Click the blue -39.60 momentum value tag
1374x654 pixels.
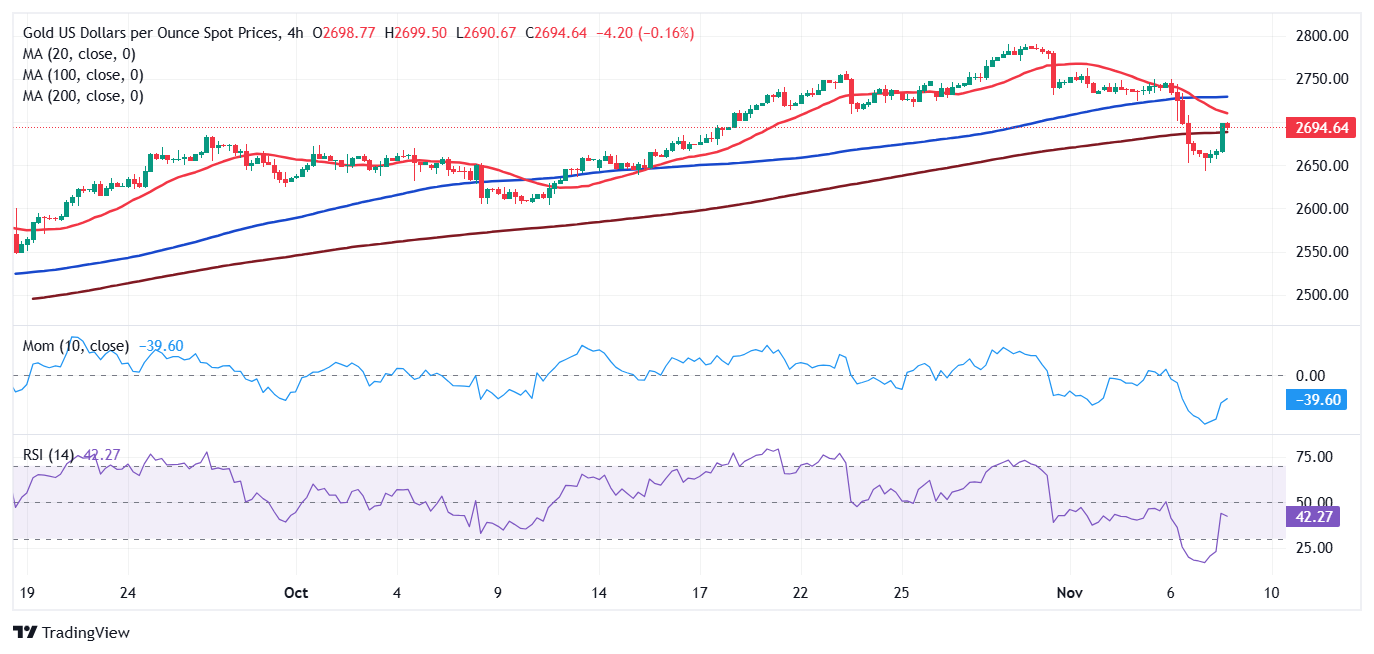click(x=1316, y=399)
